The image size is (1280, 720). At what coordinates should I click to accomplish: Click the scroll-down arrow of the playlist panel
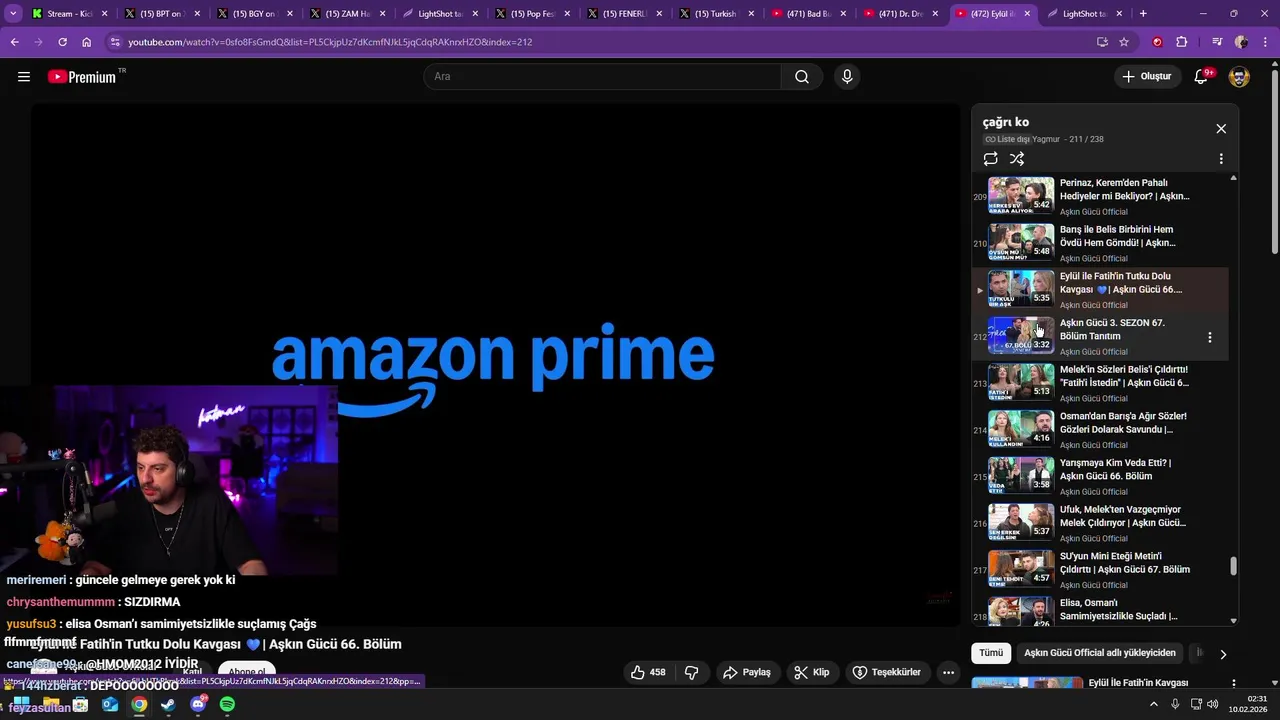click(1233, 620)
